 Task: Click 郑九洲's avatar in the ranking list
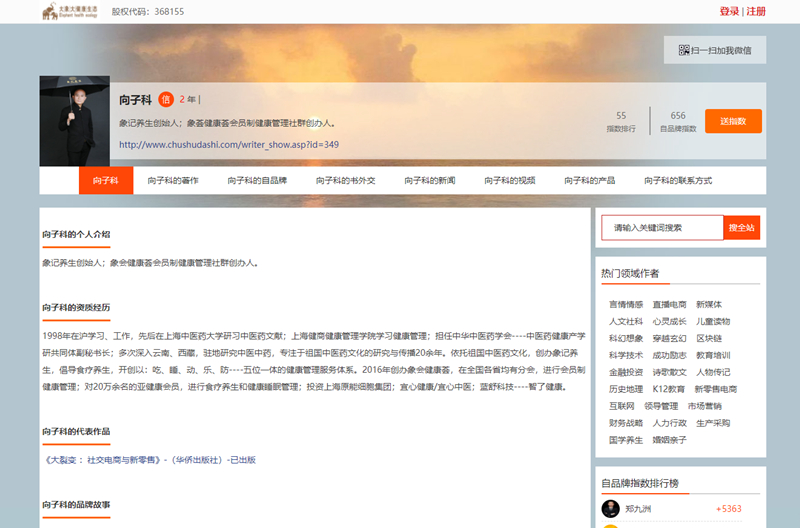610,509
